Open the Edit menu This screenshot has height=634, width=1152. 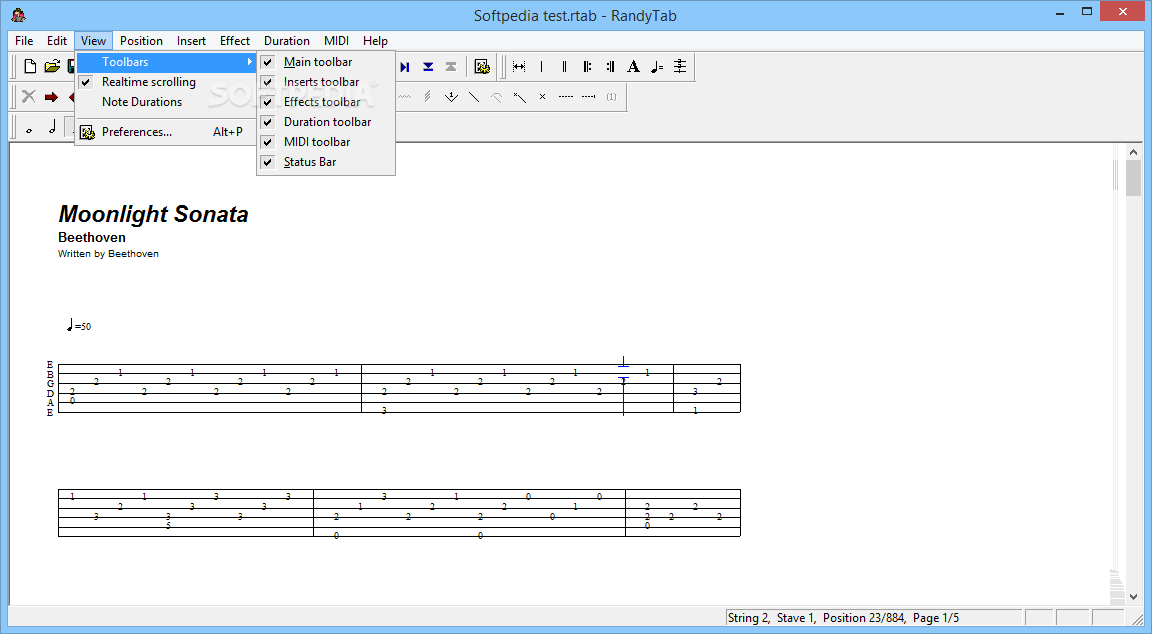pyautogui.click(x=57, y=40)
